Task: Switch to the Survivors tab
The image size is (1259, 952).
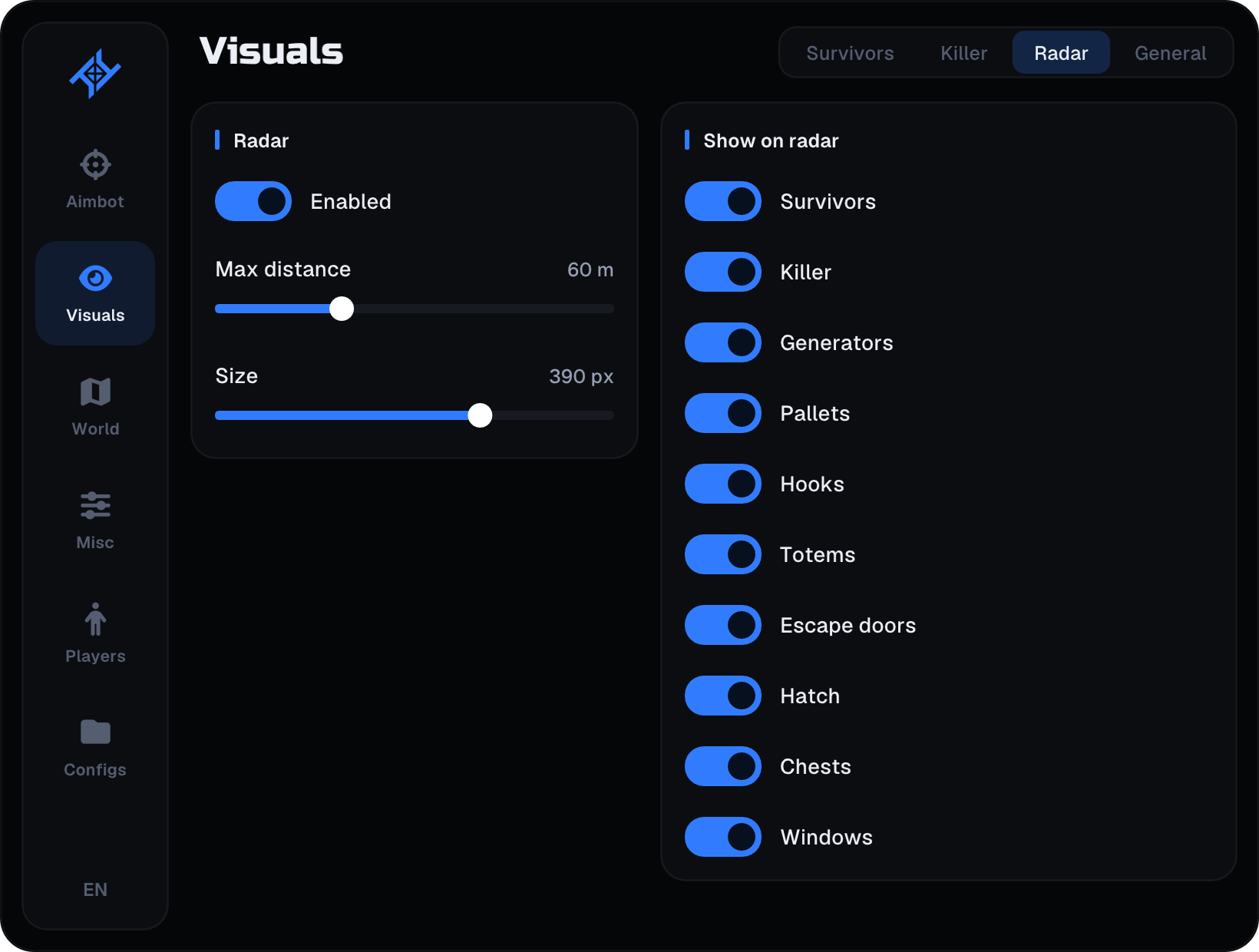Action: coord(850,53)
